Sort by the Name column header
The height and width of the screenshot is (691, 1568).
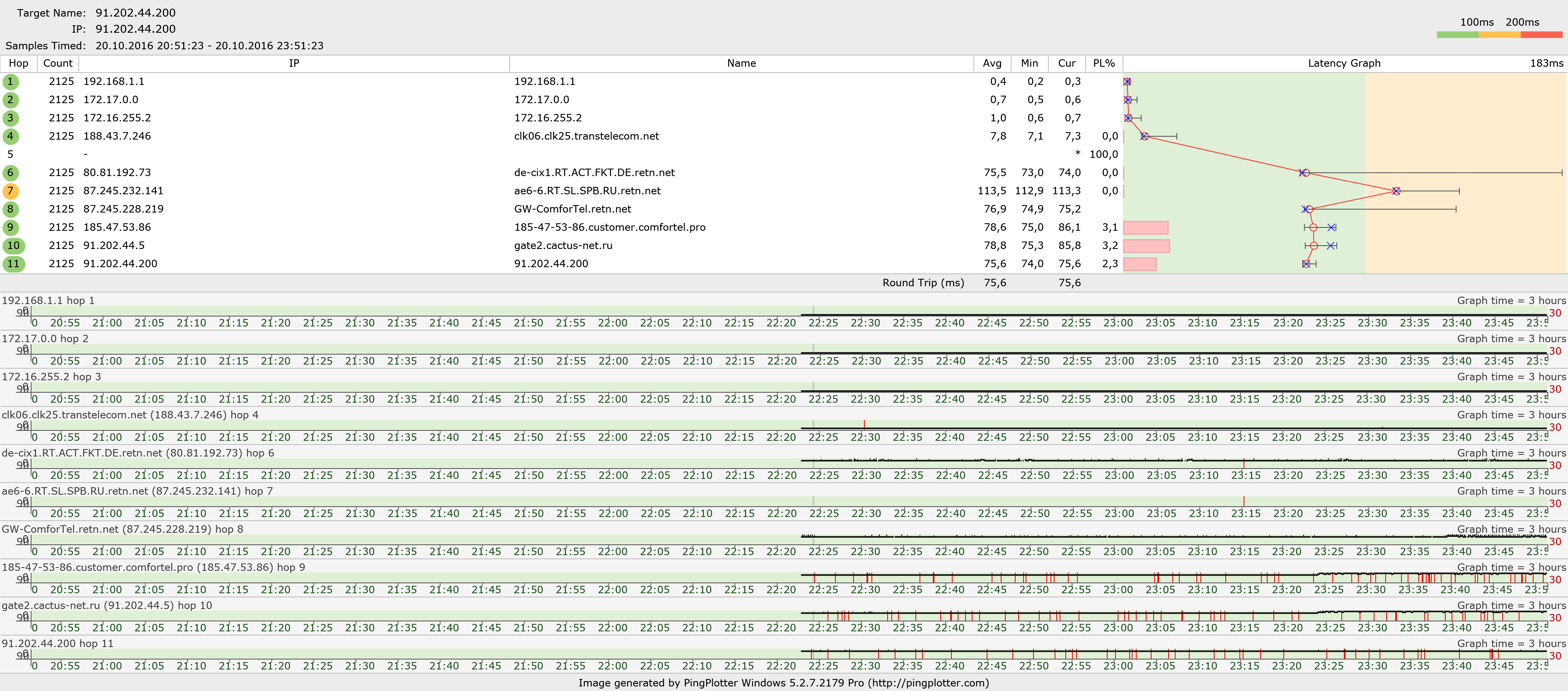[741, 63]
